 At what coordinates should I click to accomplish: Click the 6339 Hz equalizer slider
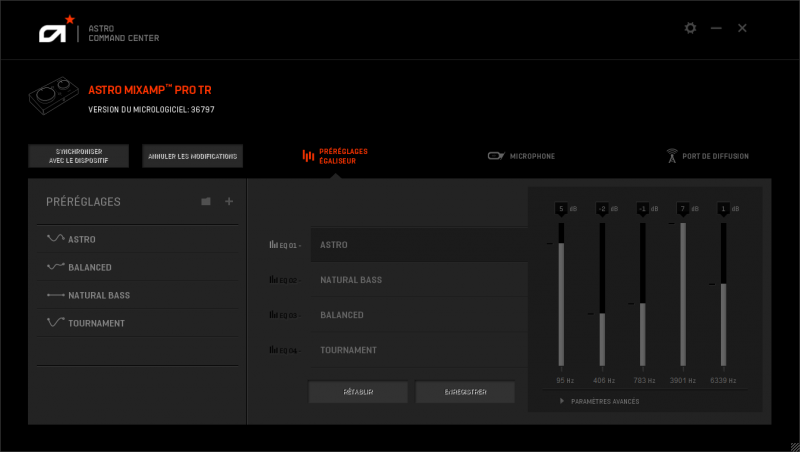(x=723, y=294)
